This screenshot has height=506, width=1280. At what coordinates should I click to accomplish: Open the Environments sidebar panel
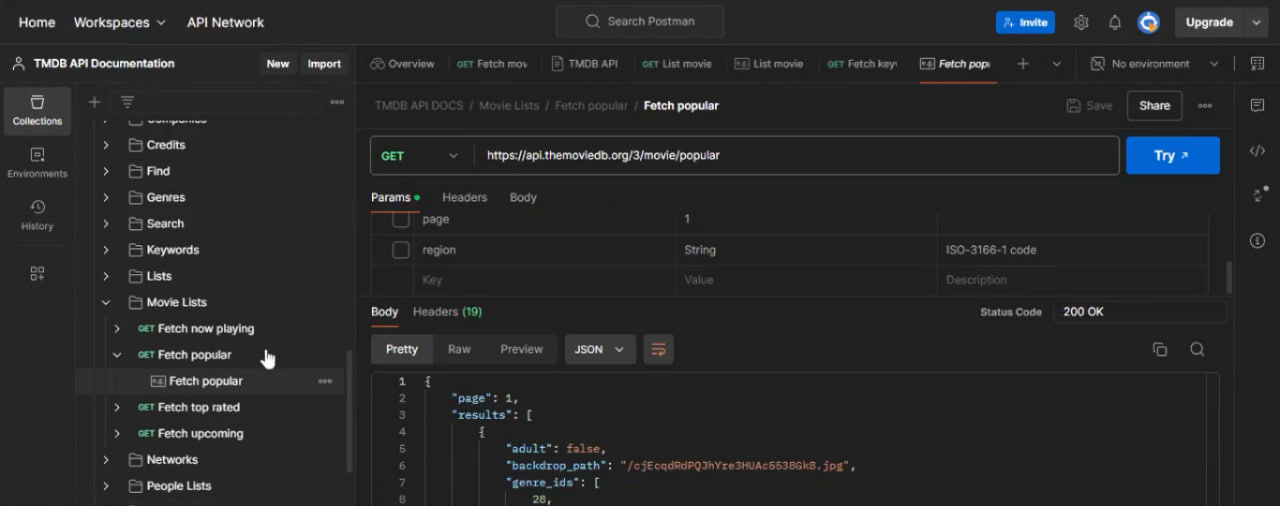pos(37,163)
